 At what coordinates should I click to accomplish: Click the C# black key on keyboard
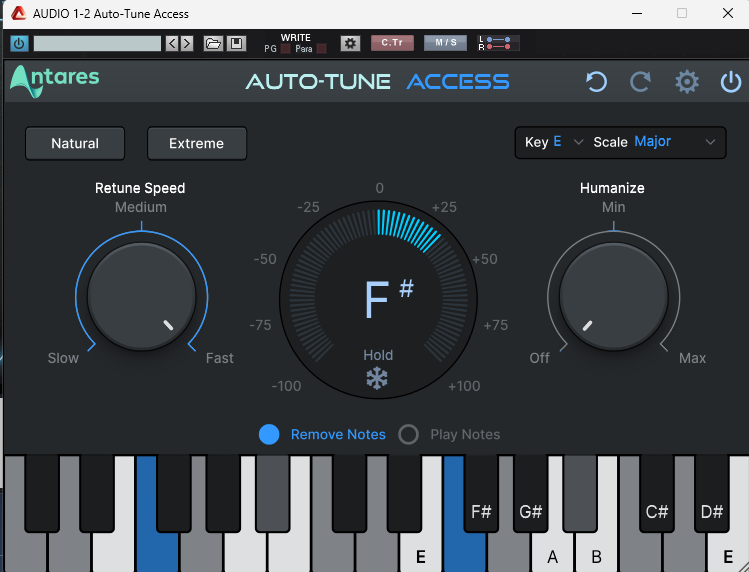click(x=656, y=494)
